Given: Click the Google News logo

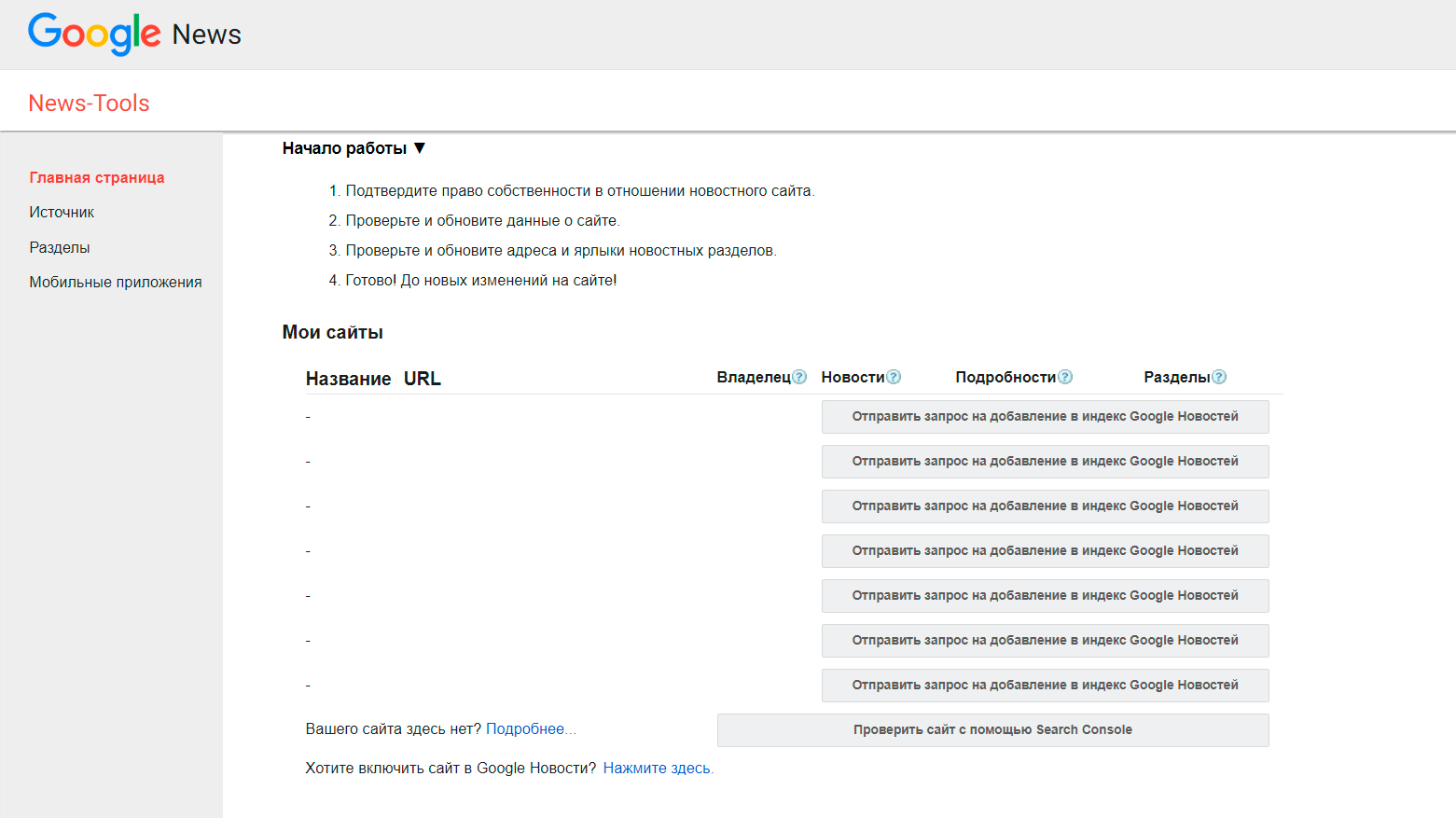Looking at the screenshot, I should [x=134, y=35].
